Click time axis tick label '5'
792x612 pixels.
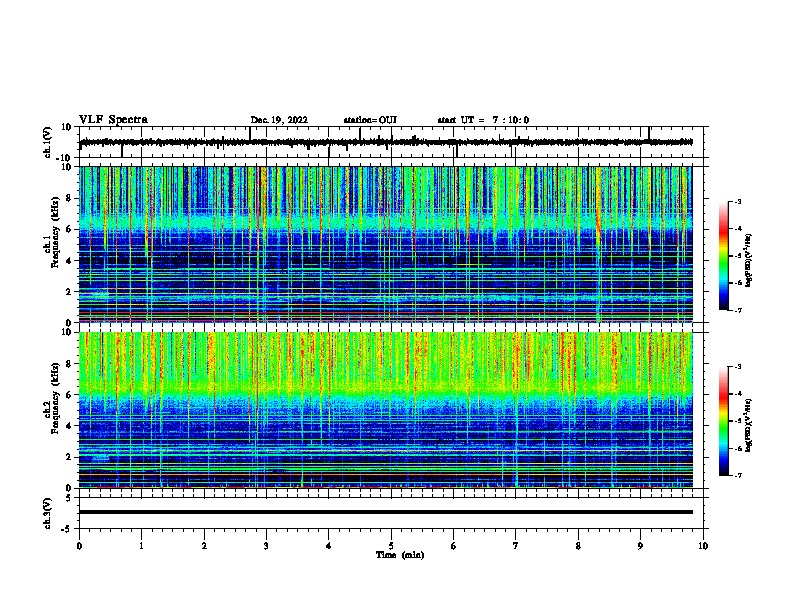[391, 546]
